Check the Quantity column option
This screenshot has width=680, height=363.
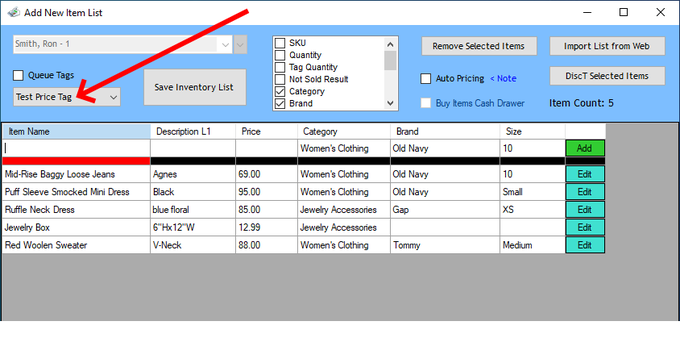(280, 55)
